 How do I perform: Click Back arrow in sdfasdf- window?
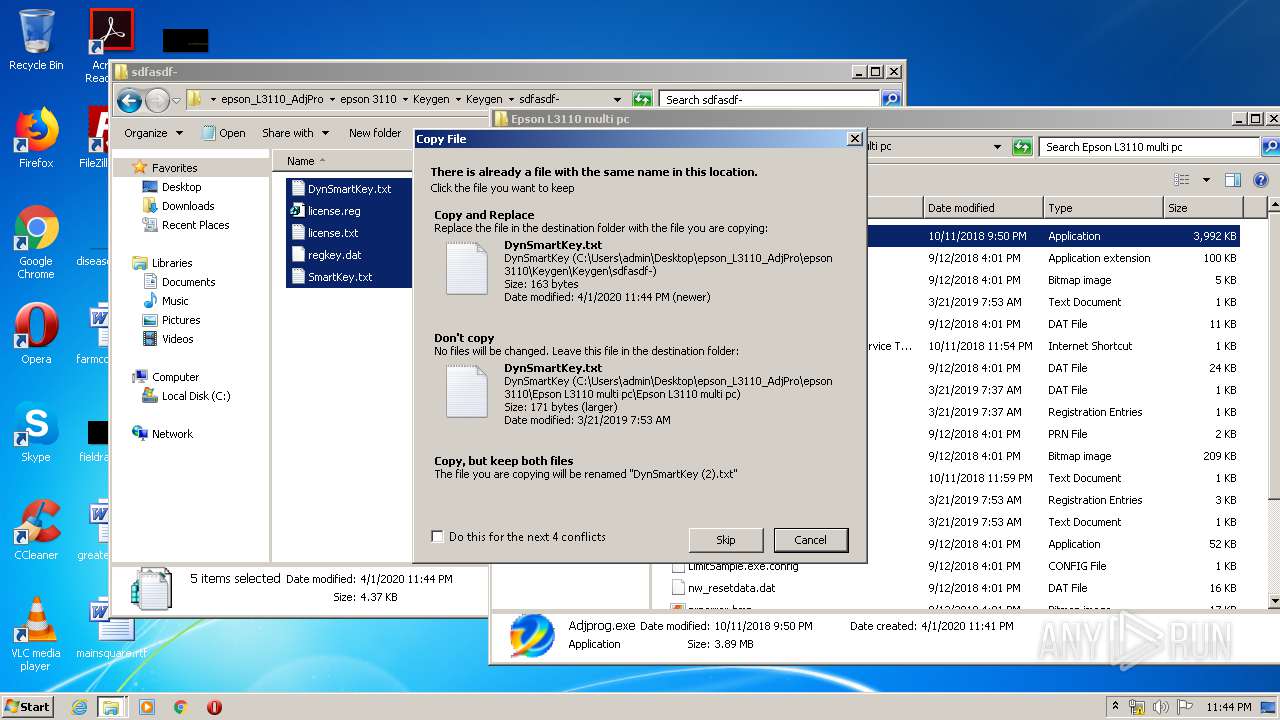point(129,100)
